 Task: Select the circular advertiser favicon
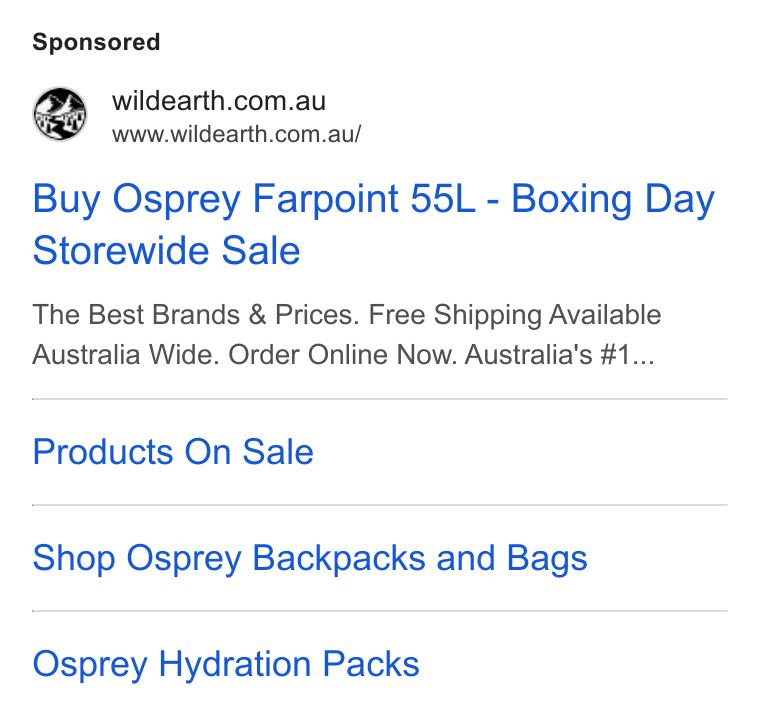[x=60, y=114]
